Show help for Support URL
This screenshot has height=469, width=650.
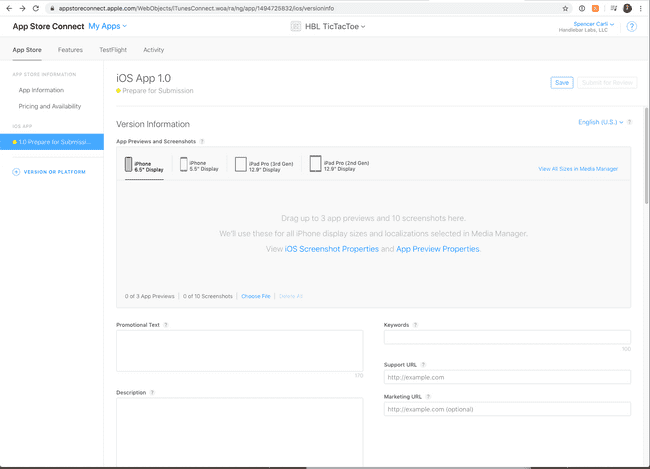[x=423, y=365]
